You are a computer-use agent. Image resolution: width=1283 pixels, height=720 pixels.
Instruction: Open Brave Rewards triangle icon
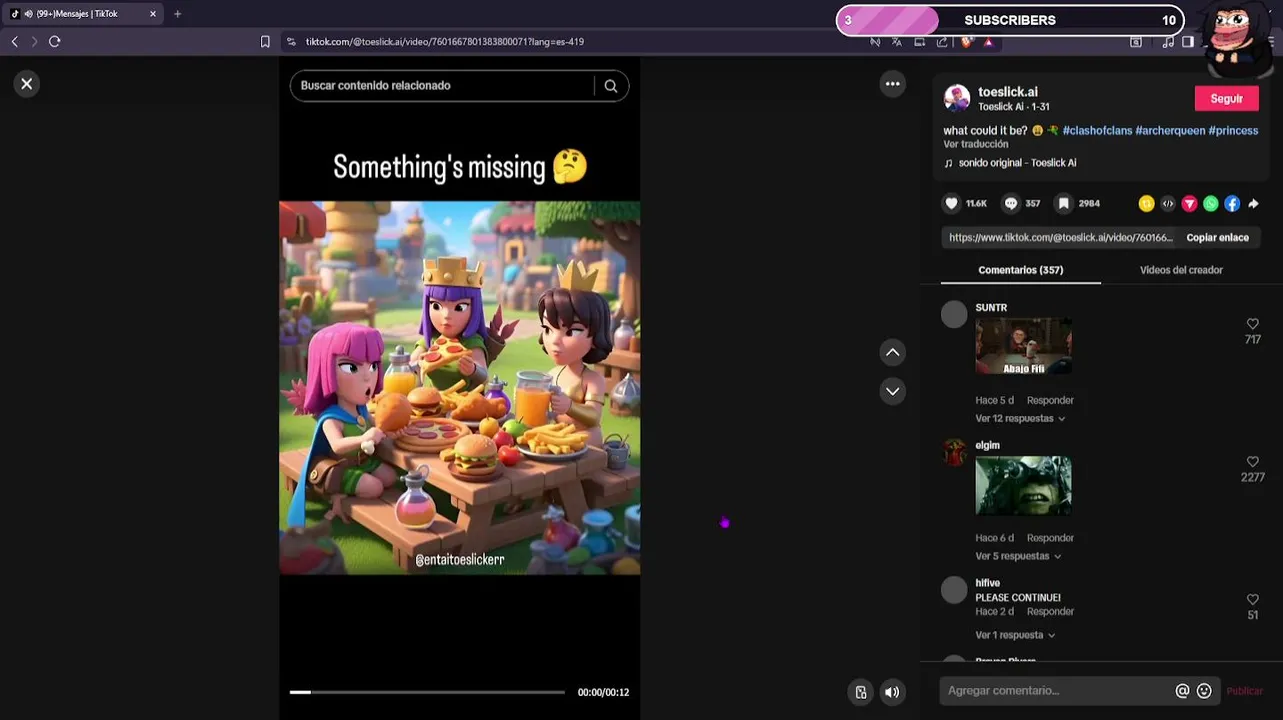coord(988,41)
